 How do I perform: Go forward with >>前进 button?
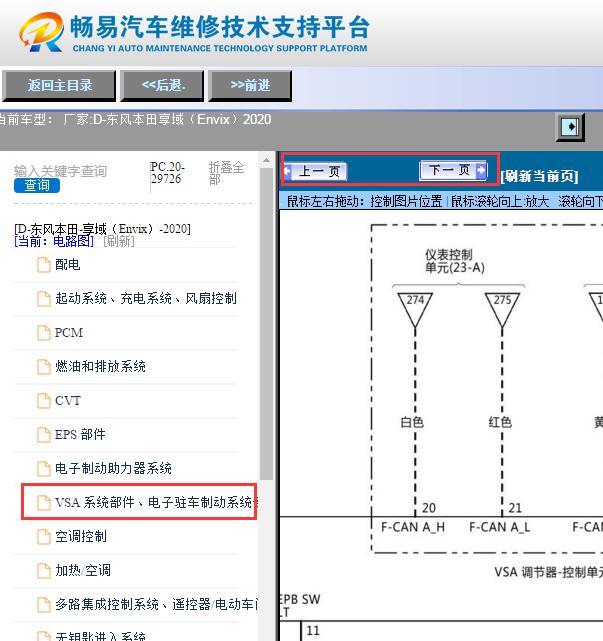point(250,85)
